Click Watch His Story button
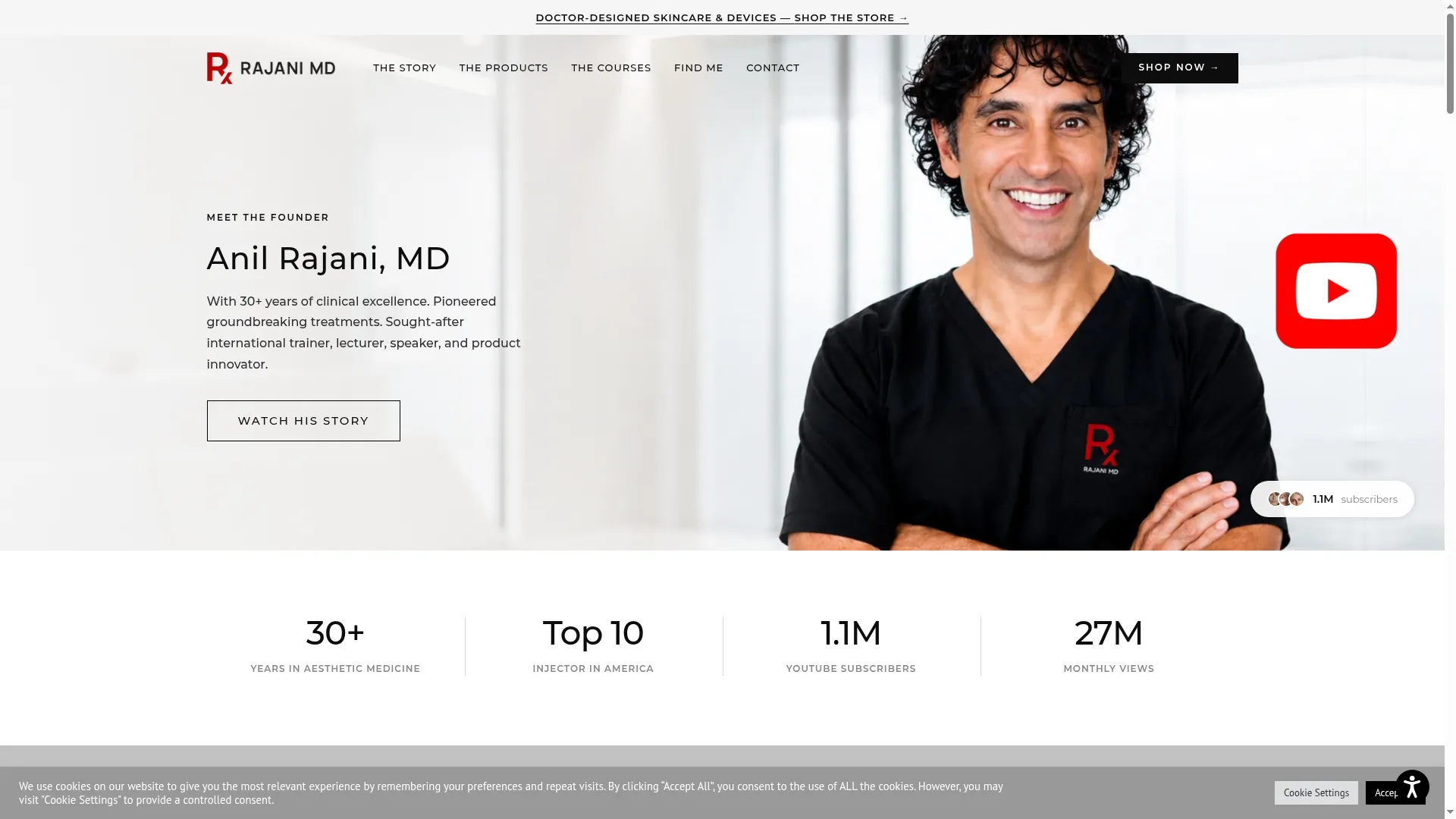1456x819 pixels. tap(303, 421)
